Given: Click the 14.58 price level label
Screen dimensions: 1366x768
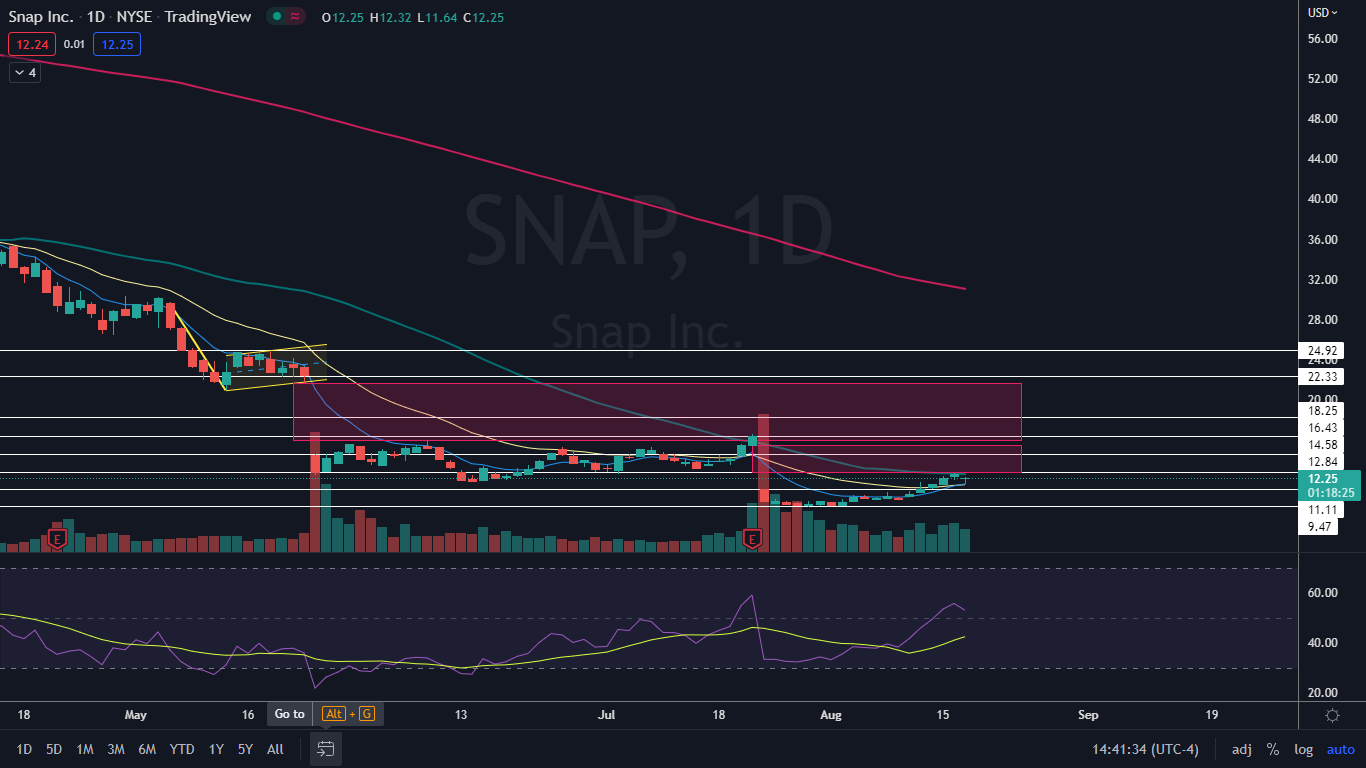Looking at the screenshot, I should (x=1323, y=445).
